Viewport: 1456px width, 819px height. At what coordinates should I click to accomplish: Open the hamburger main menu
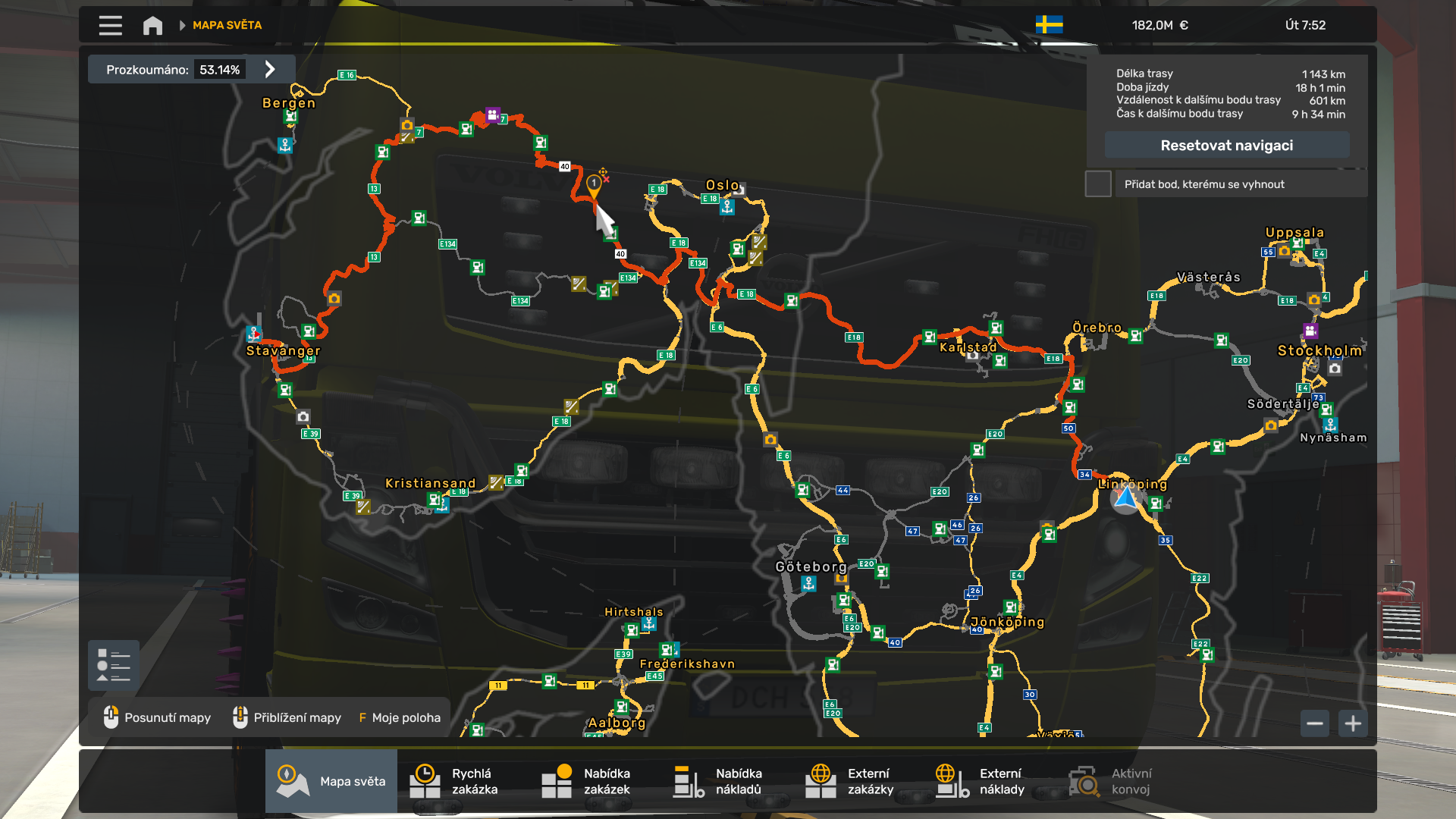(x=110, y=25)
